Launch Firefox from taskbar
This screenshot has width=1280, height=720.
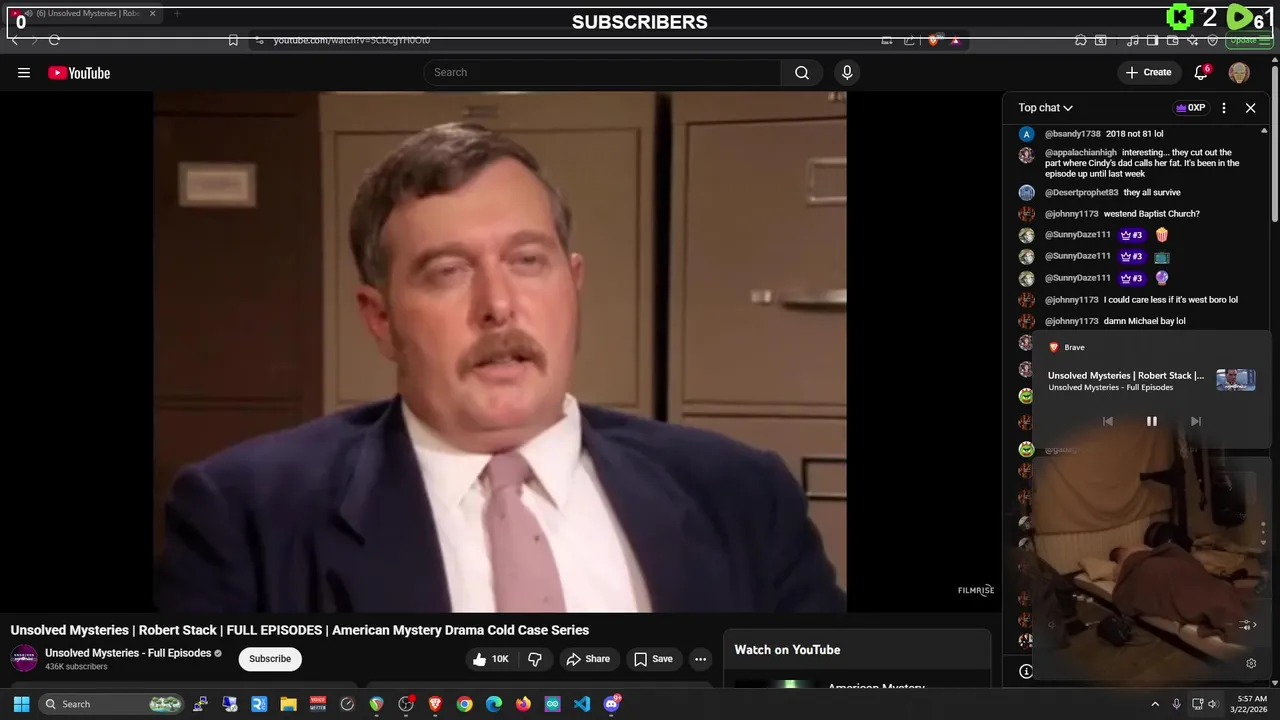523,704
